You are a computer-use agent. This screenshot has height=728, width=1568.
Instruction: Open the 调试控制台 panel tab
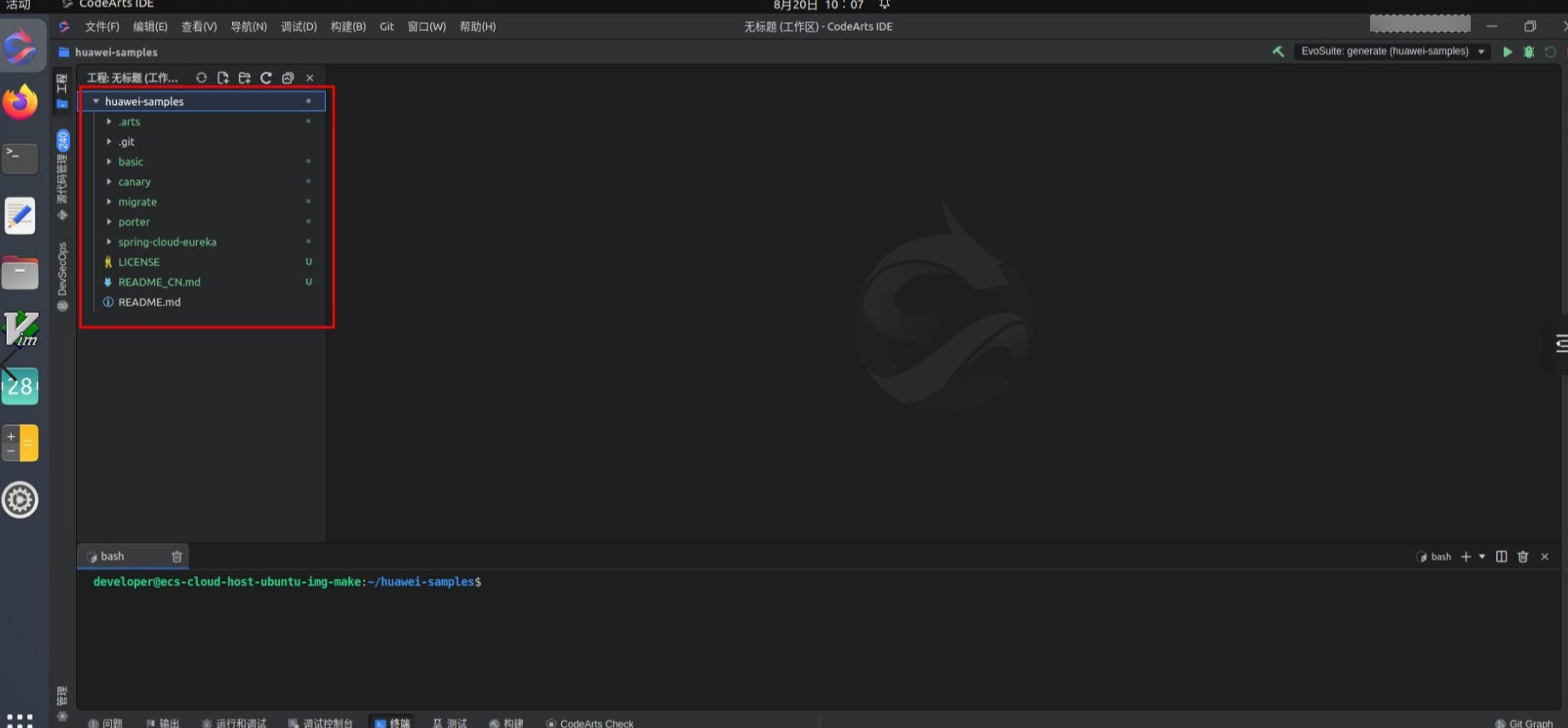[x=320, y=723]
